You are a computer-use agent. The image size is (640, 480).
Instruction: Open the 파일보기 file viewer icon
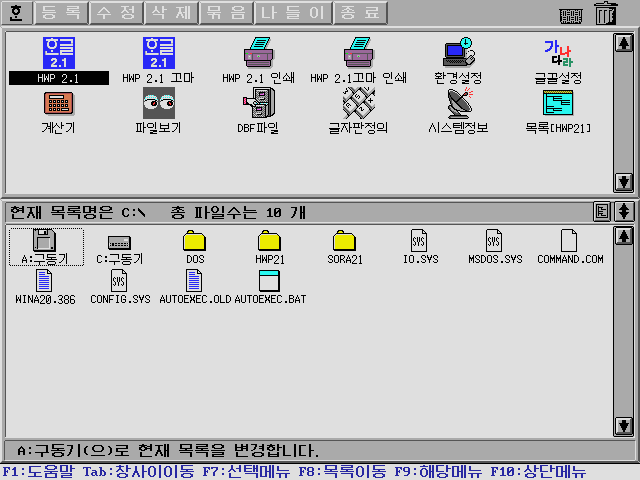(159, 103)
